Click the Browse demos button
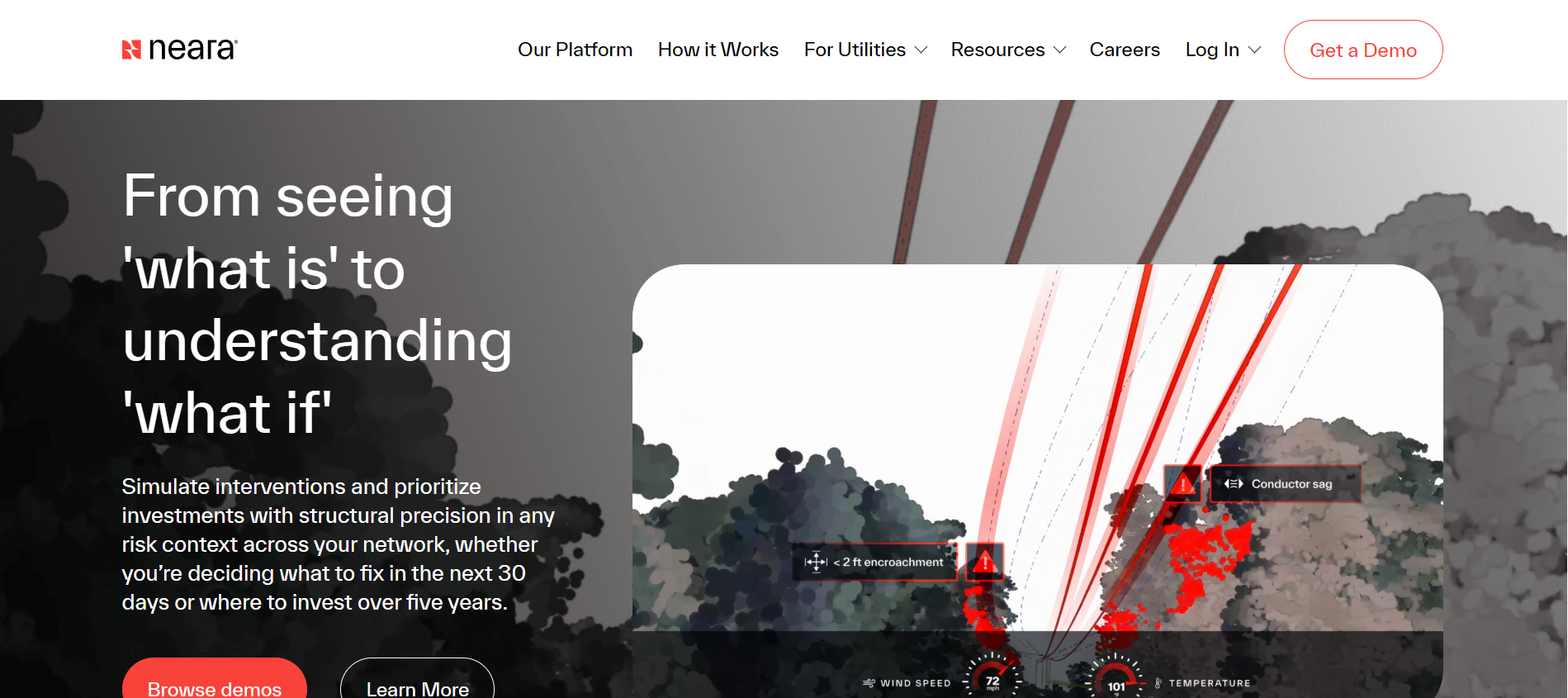The height and width of the screenshot is (698, 1568). tap(215, 679)
